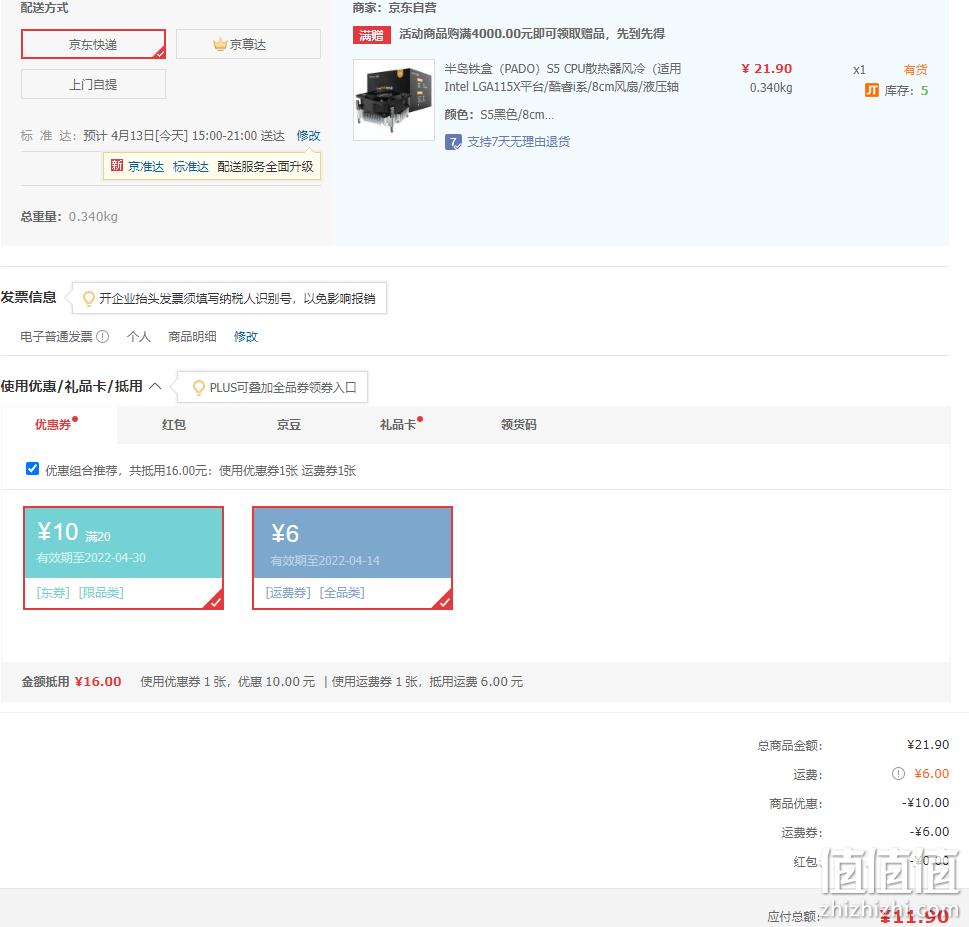
Task: Open the 半岛铁盒 S5 CPU散热器 product title
Action: click(x=562, y=77)
